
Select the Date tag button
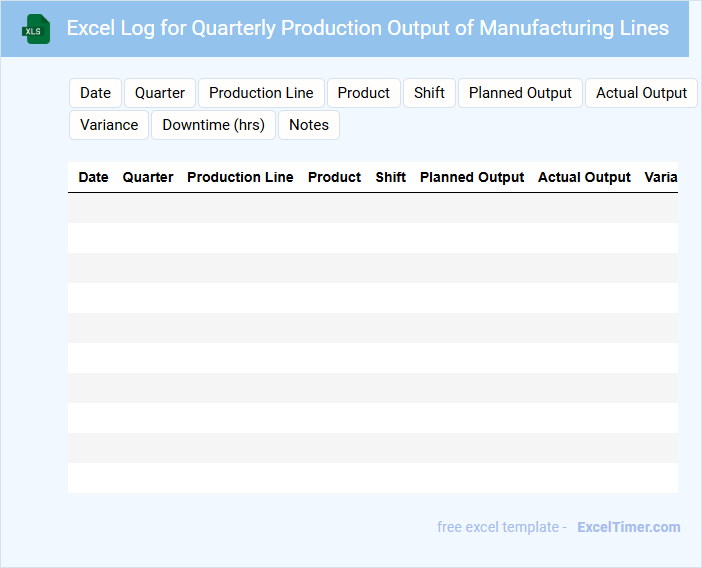click(95, 93)
